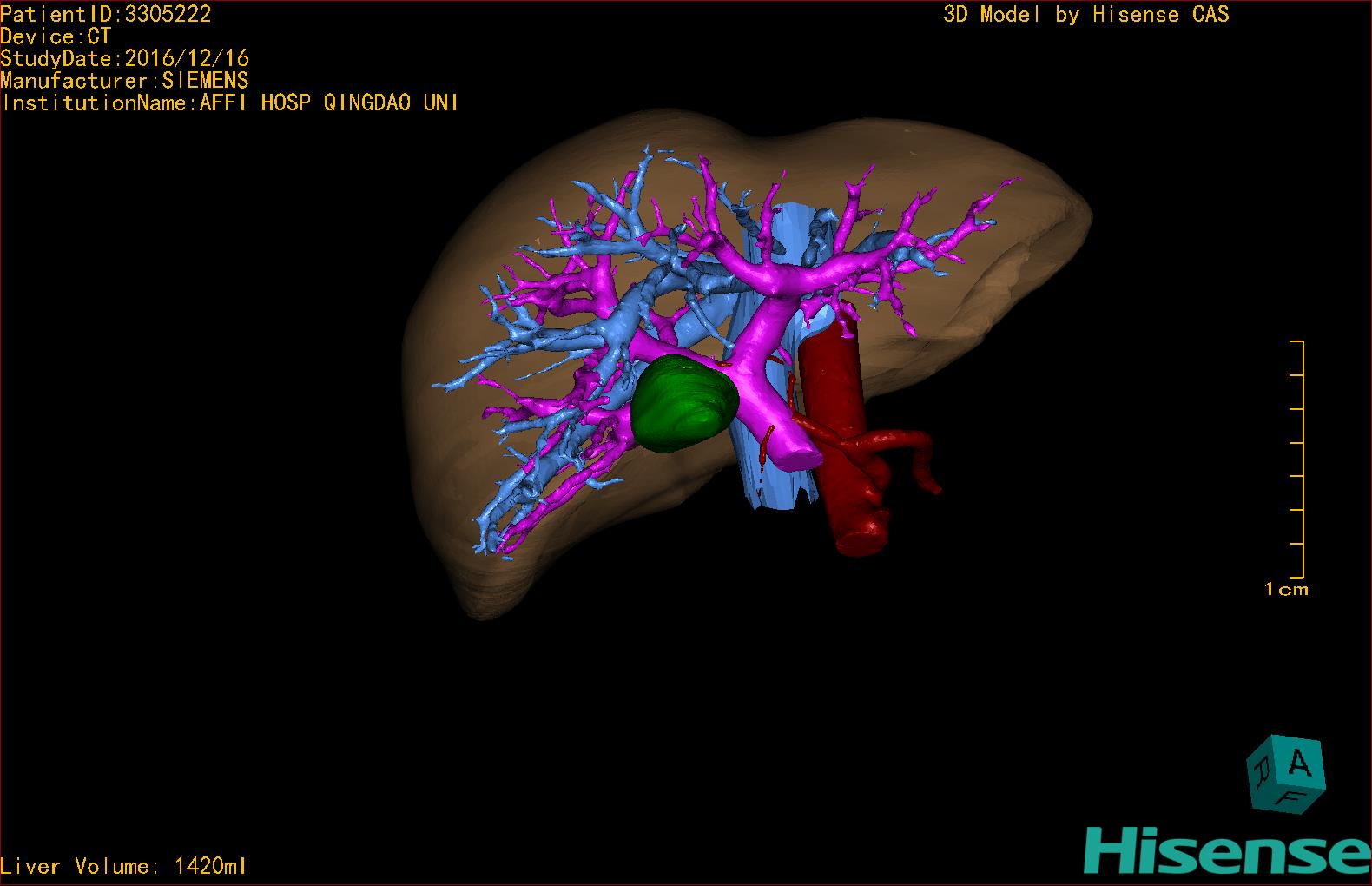The image size is (1372, 886).
Task: Click the orientation cube in the corner
Action: [x=1286, y=775]
